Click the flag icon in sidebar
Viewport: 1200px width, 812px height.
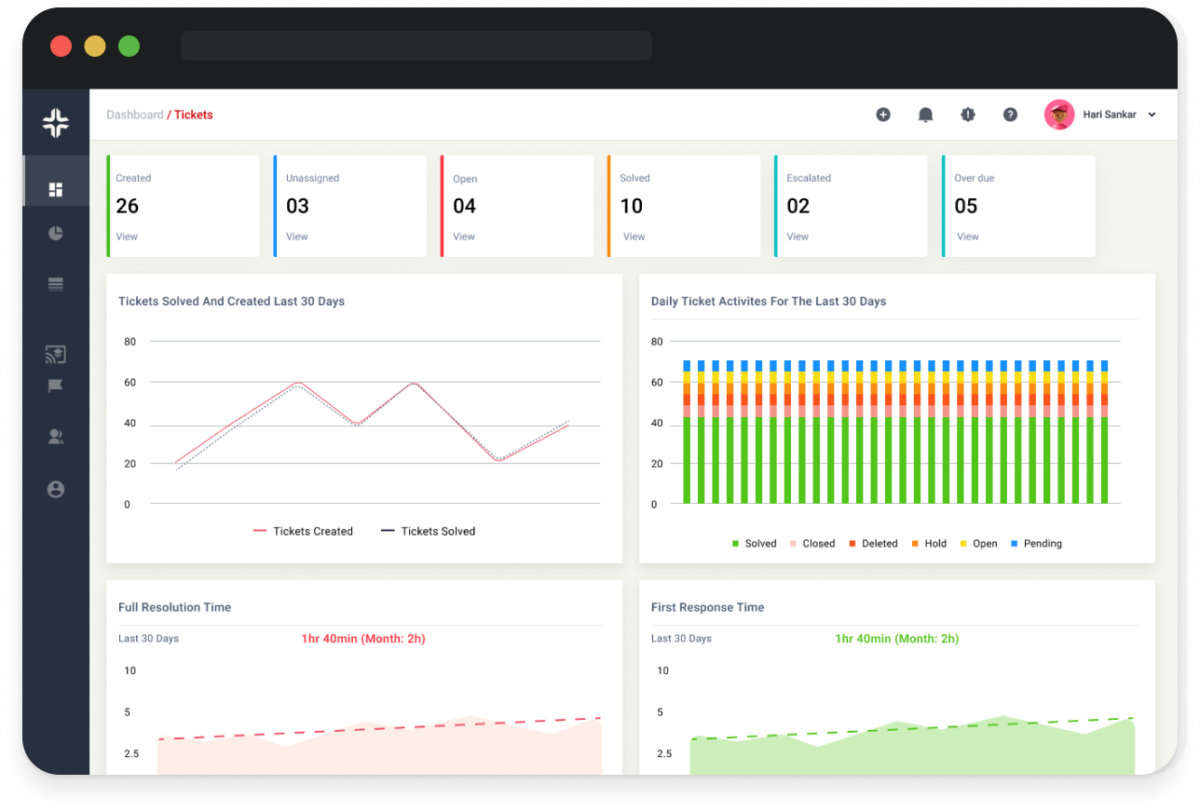click(x=56, y=386)
